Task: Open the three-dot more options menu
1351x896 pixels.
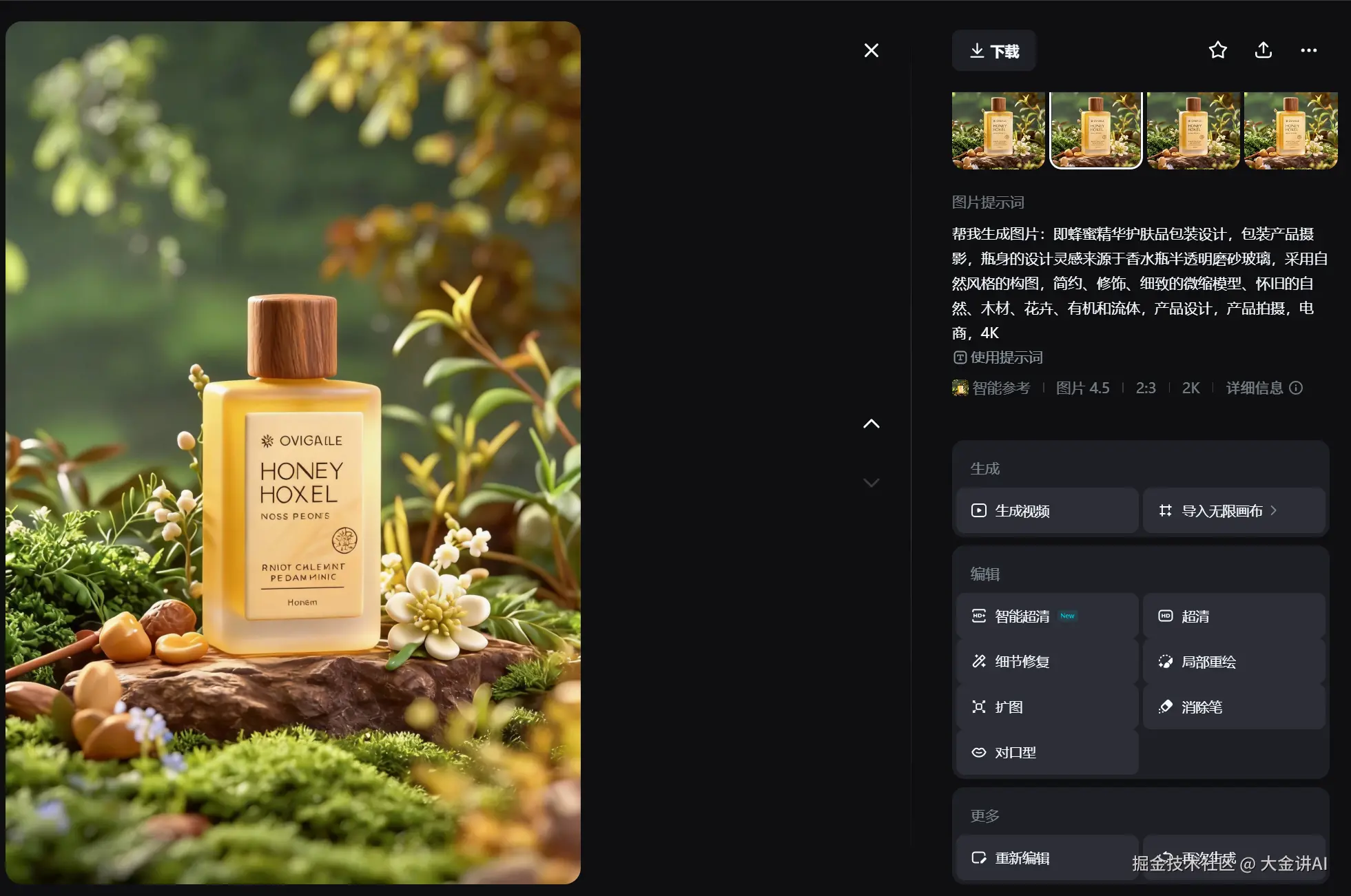Action: [1308, 50]
